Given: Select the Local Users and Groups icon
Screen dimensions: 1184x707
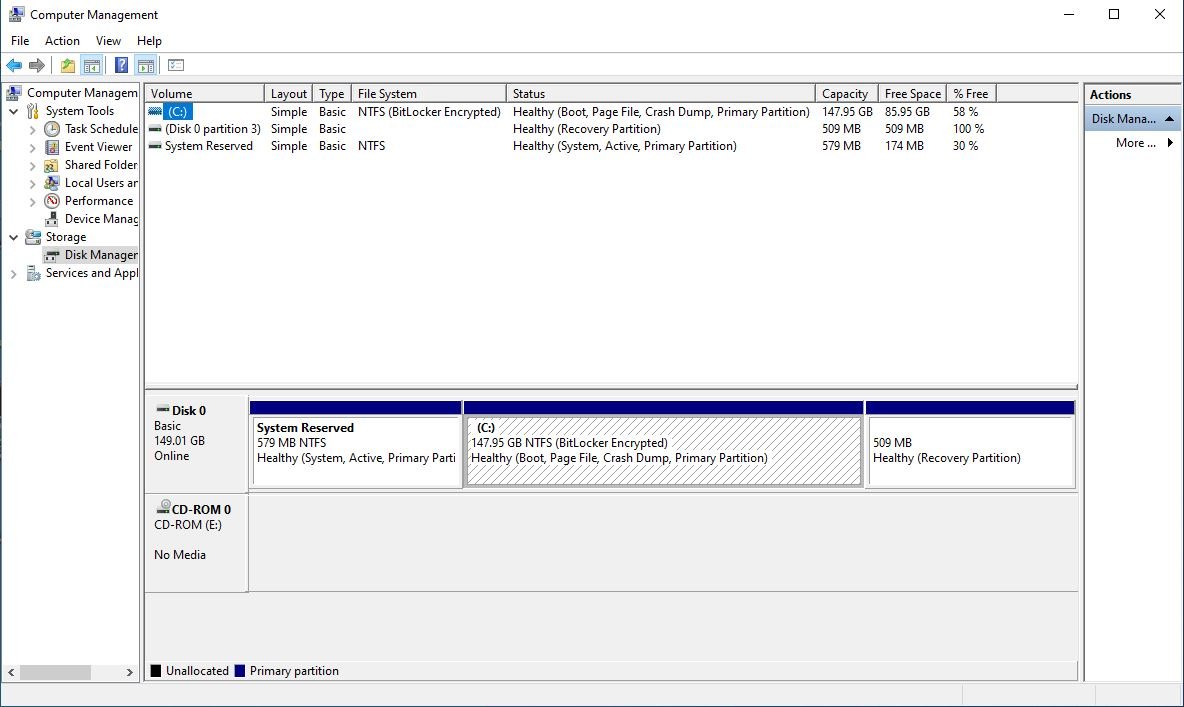Looking at the screenshot, I should click(x=51, y=183).
